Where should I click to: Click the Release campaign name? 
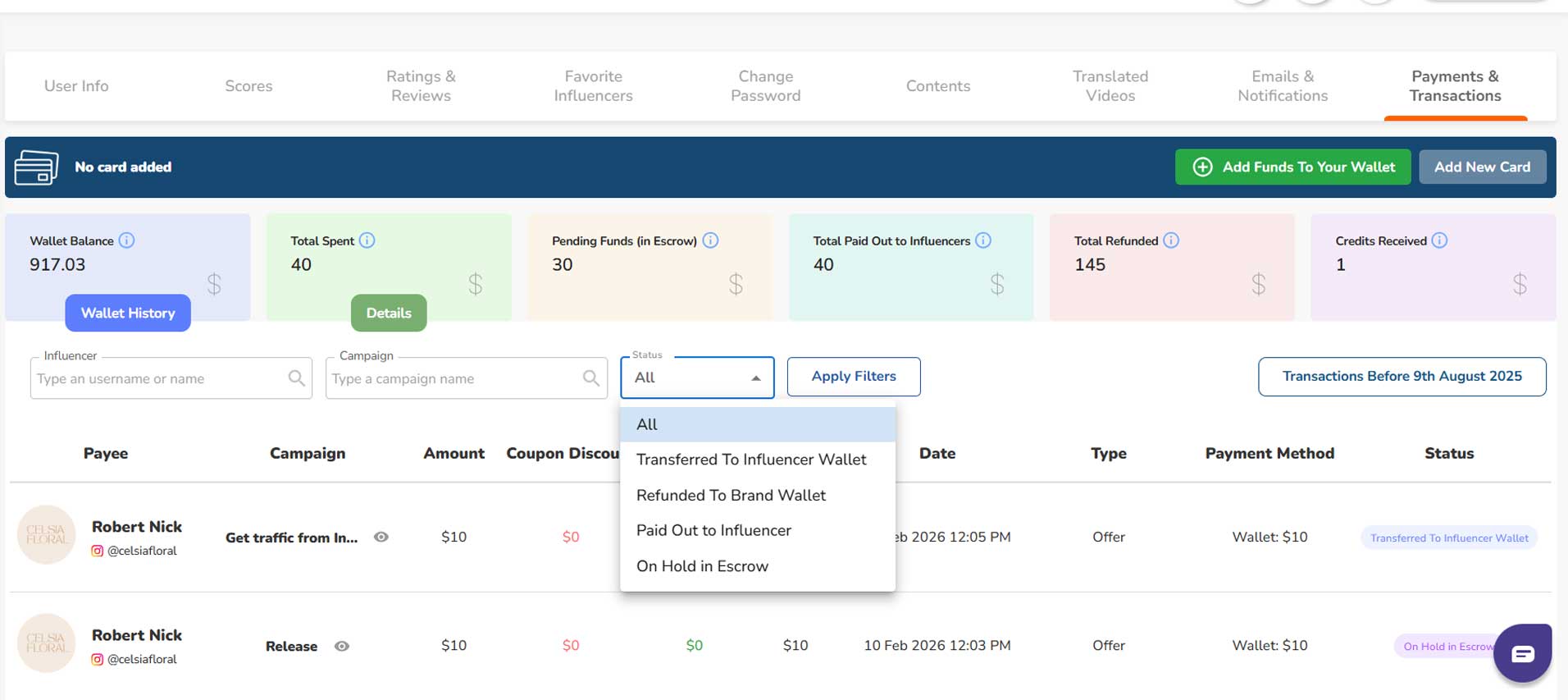click(x=291, y=647)
